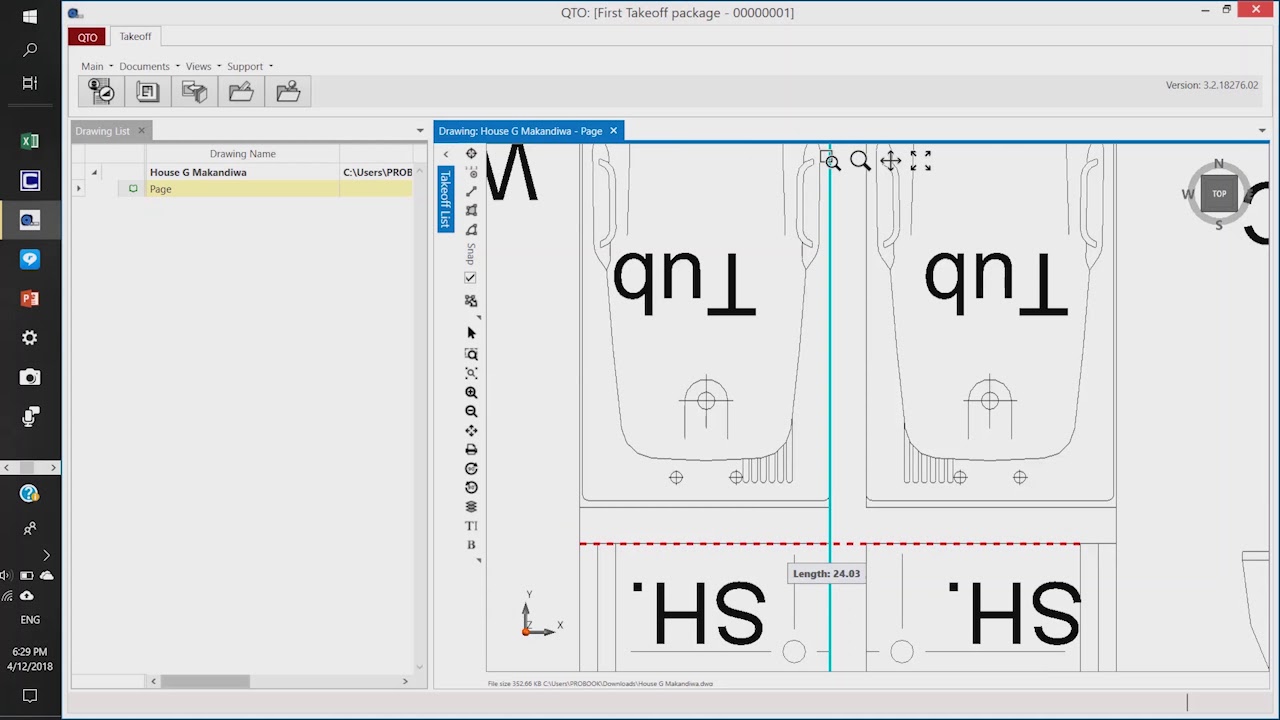Click the folder with pencil ribbon icon
The width and height of the screenshot is (1280, 720).
tap(241, 92)
